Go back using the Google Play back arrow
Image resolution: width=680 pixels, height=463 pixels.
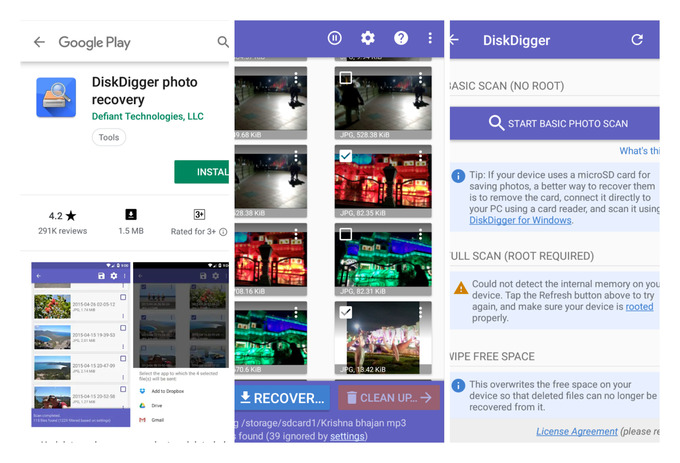39,42
